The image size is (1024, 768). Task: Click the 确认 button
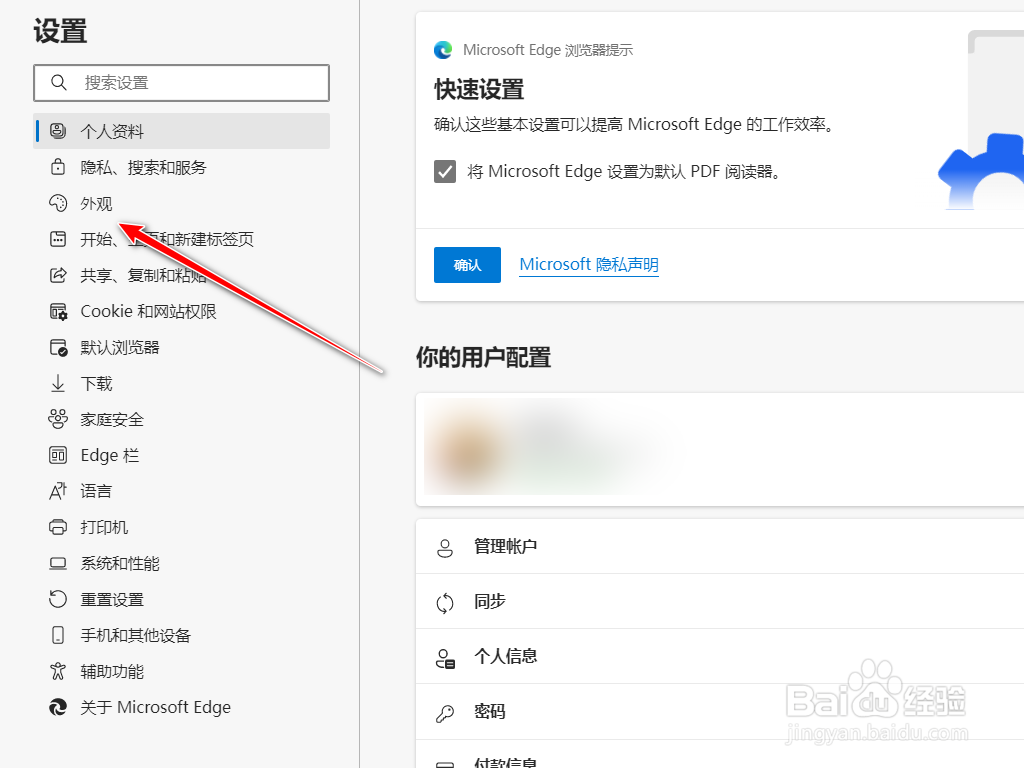click(467, 264)
